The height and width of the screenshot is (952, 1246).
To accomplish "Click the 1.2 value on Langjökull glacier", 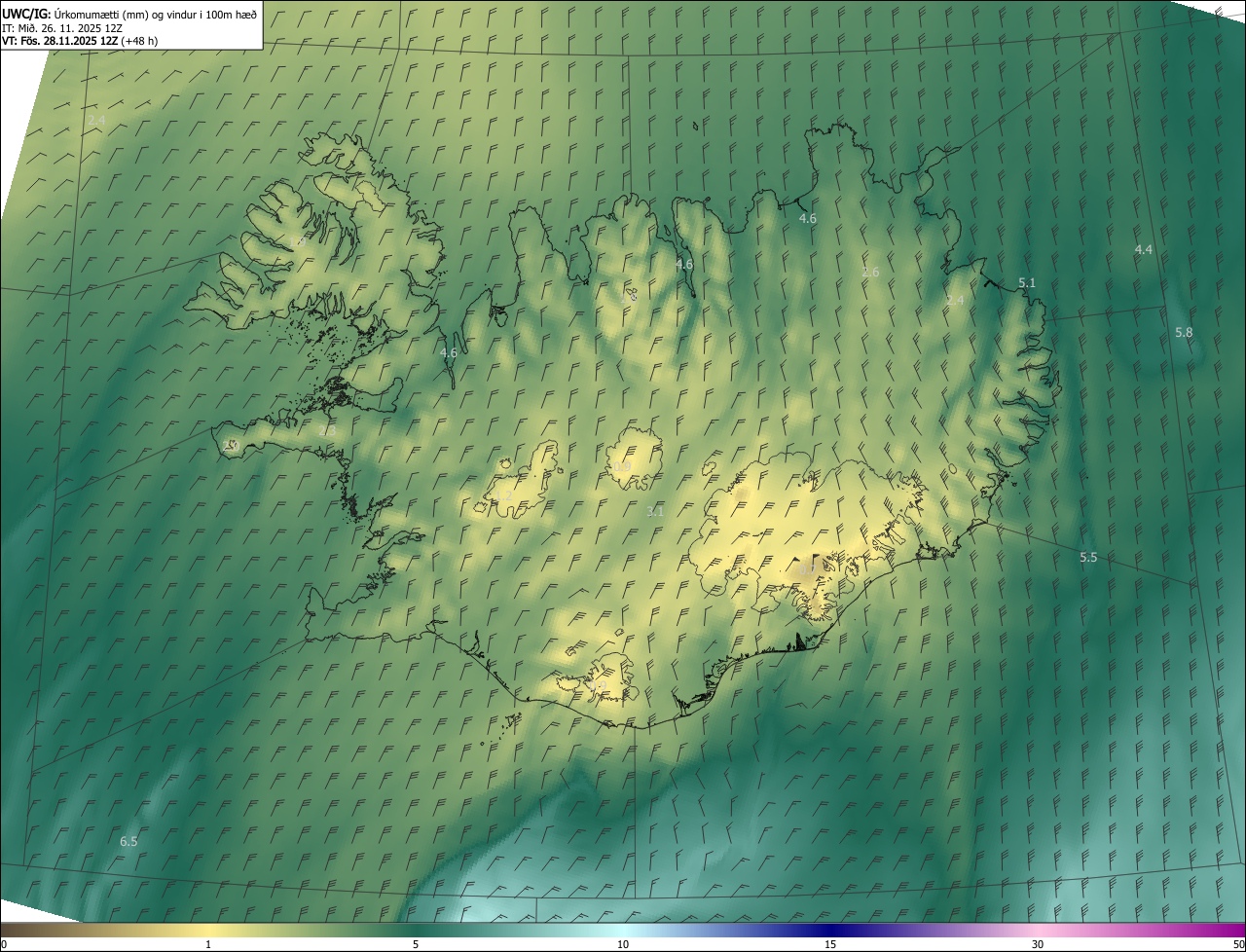I will pyautogui.click(x=503, y=495).
